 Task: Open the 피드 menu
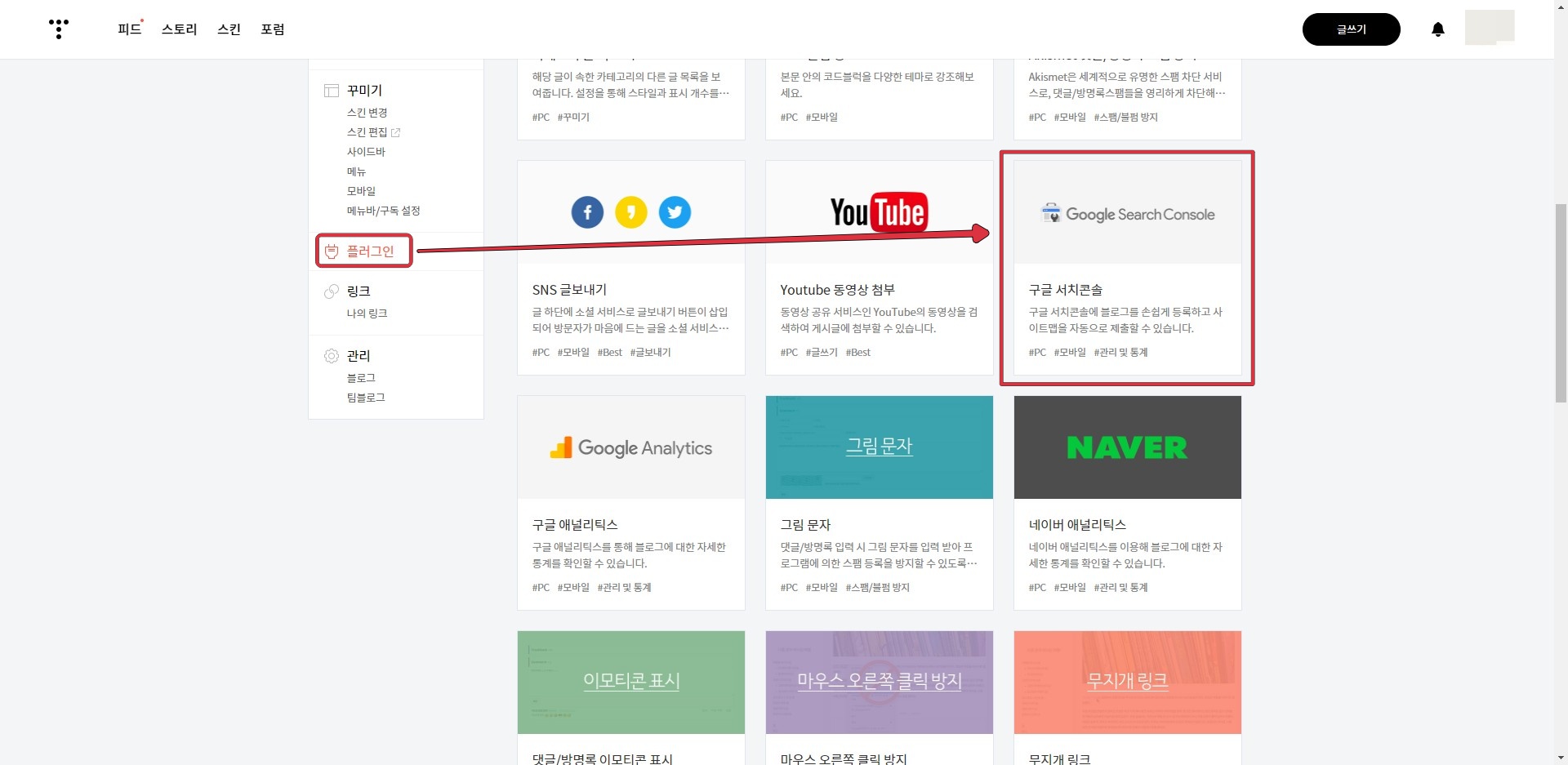coord(130,29)
